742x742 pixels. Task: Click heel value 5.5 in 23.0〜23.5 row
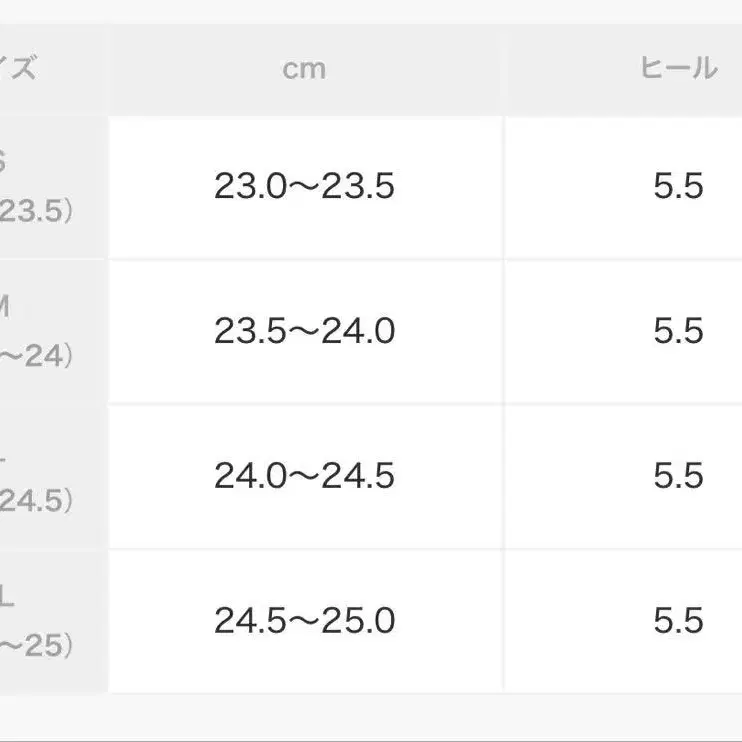click(679, 187)
